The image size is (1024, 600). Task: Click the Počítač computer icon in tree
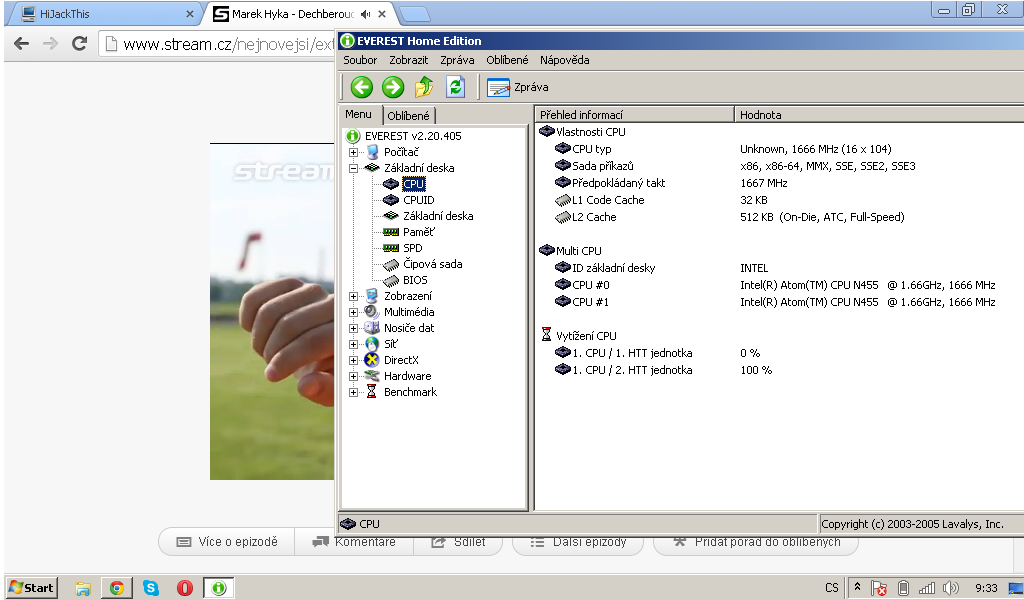(372, 152)
